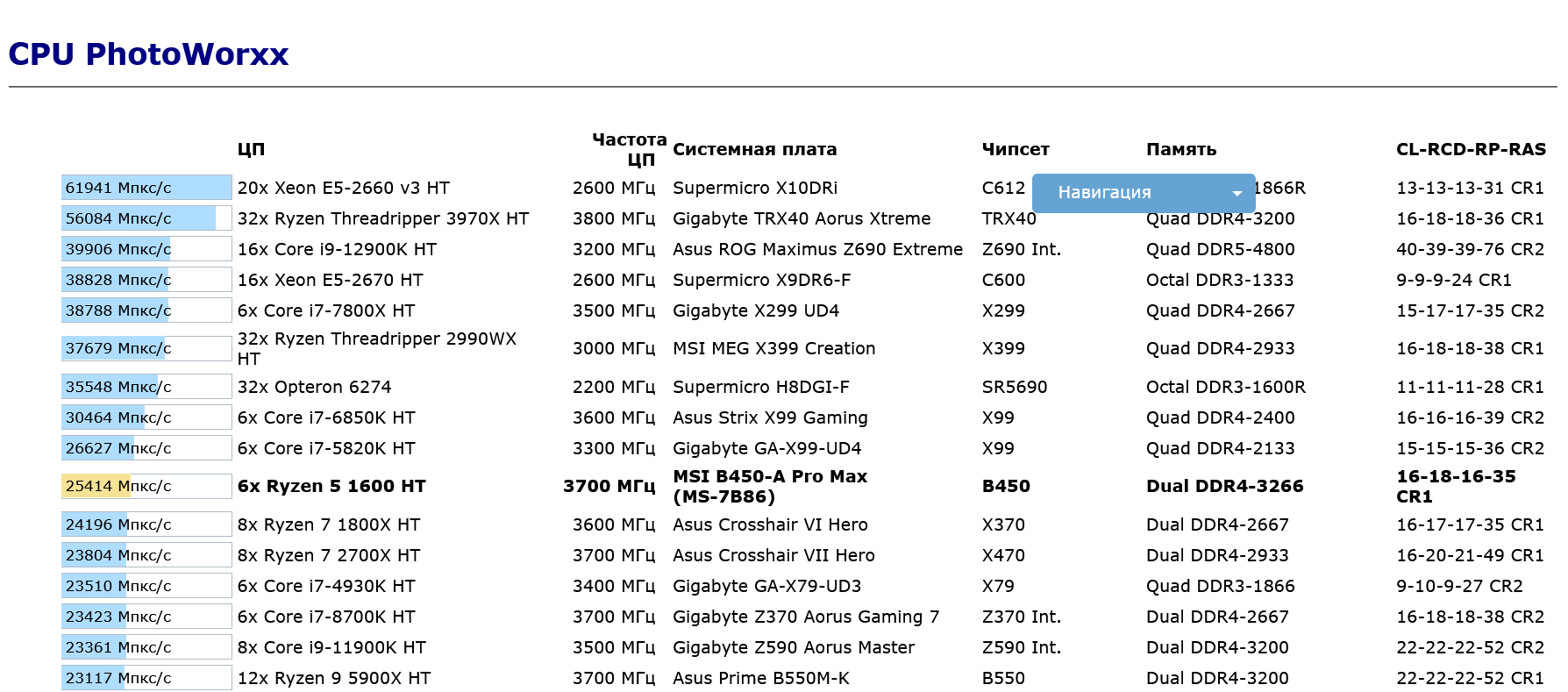Click the CL-RCD-RP-RAS column header

(1471, 149)
